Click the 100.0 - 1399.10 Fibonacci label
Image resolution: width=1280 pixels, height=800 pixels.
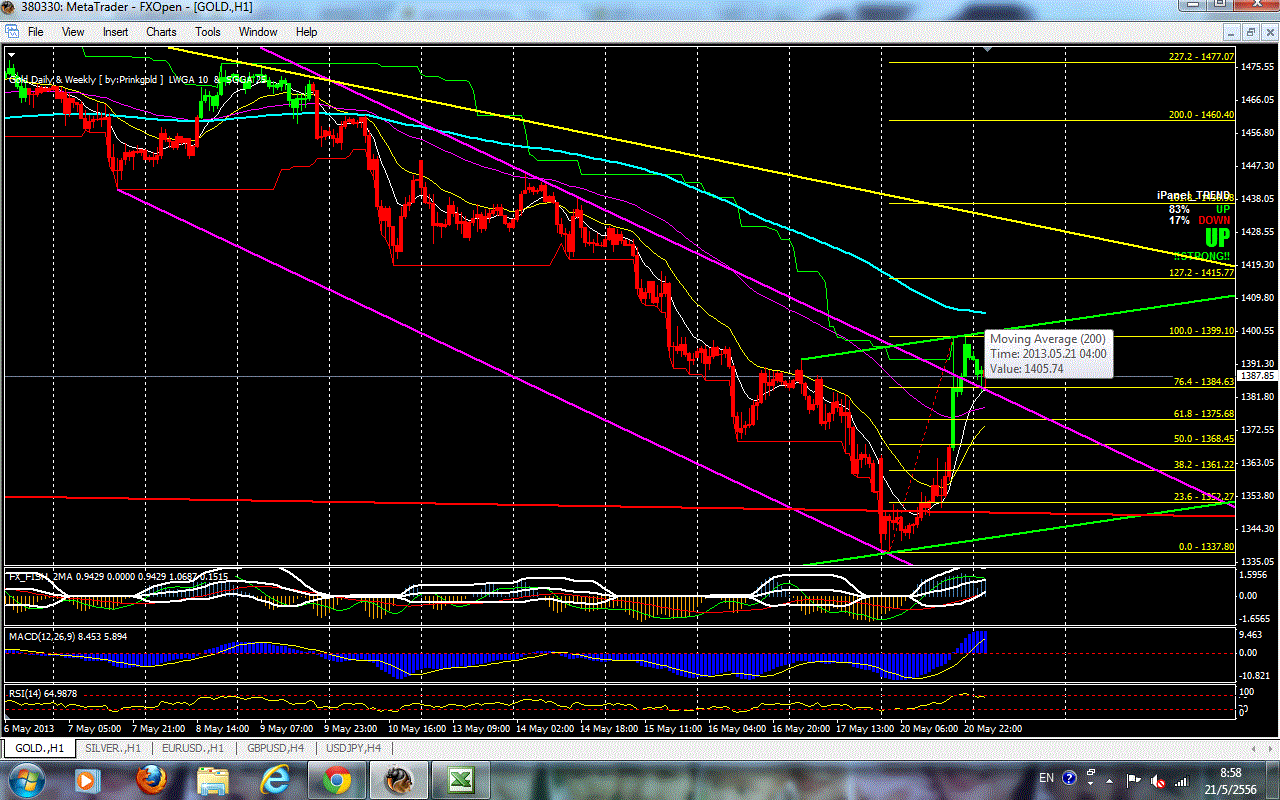tap(1201, 330)
